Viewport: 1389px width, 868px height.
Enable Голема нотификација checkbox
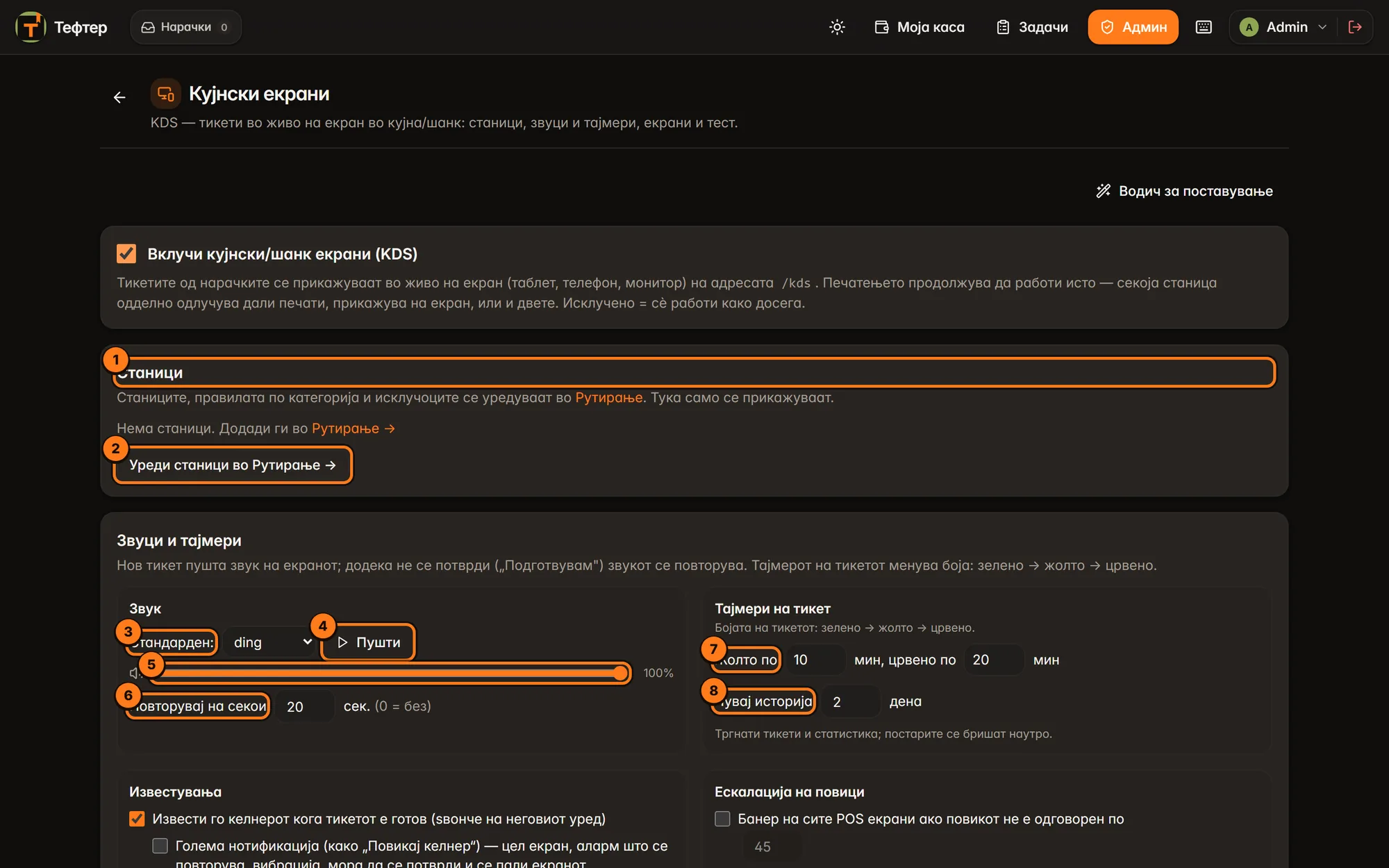160,846
